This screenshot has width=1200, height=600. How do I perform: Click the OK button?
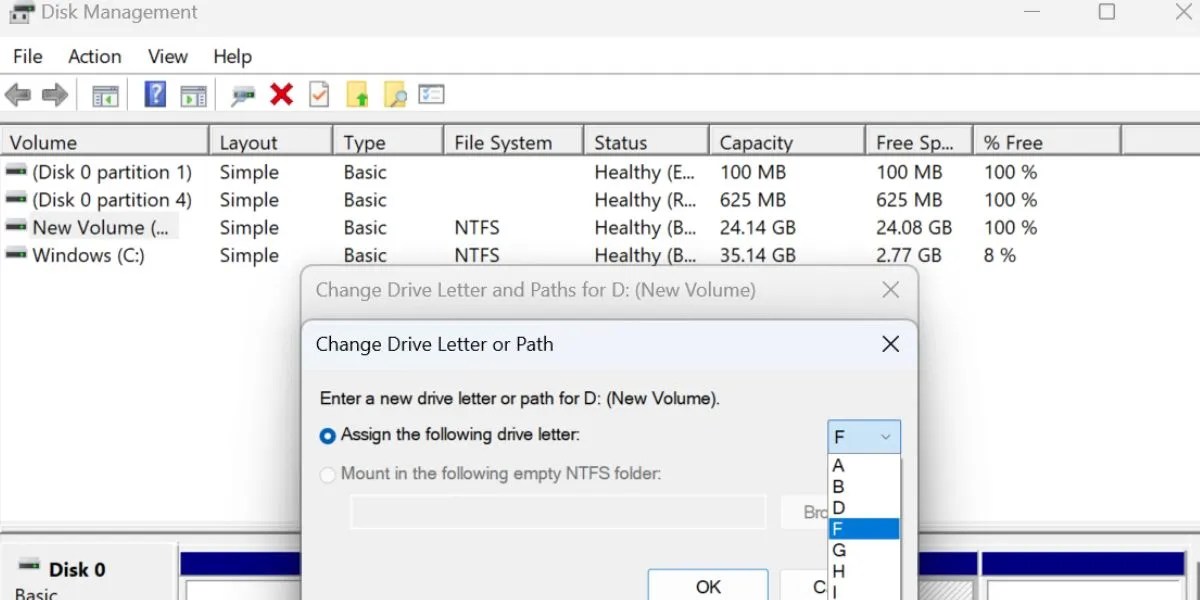(707, 587)
